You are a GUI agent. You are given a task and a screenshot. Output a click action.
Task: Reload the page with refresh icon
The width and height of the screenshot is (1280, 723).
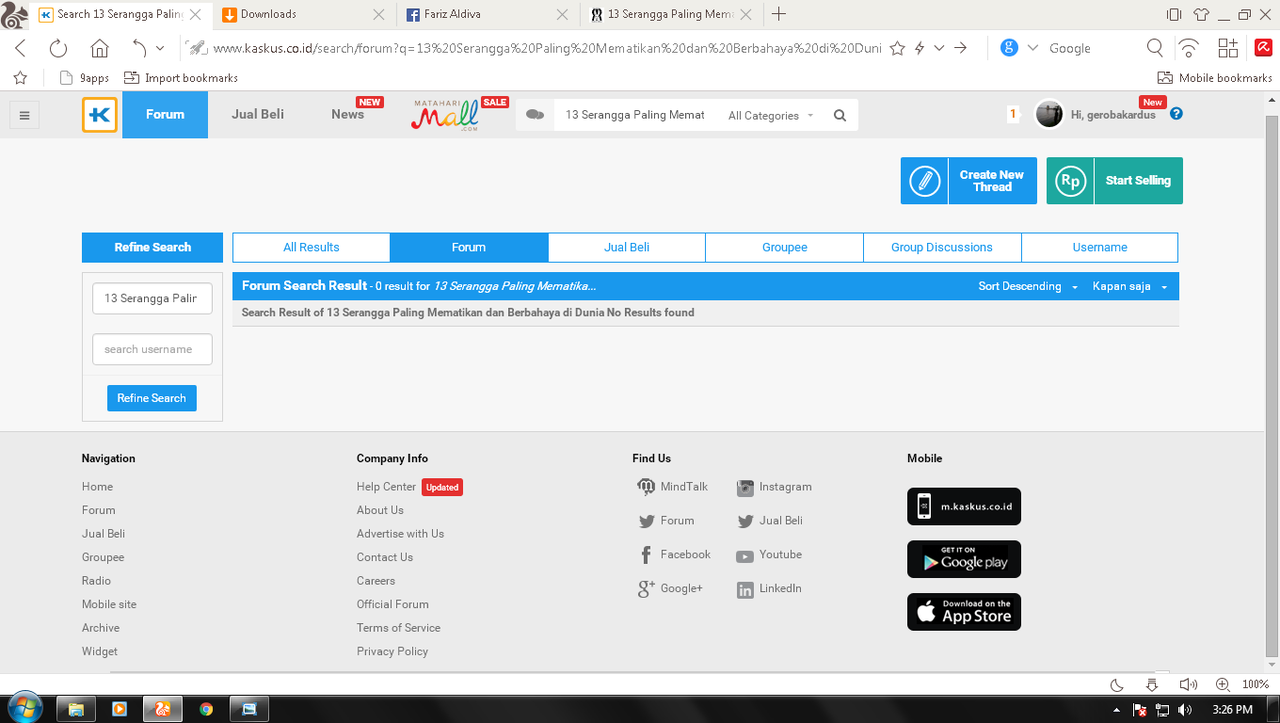coord(58,48)
